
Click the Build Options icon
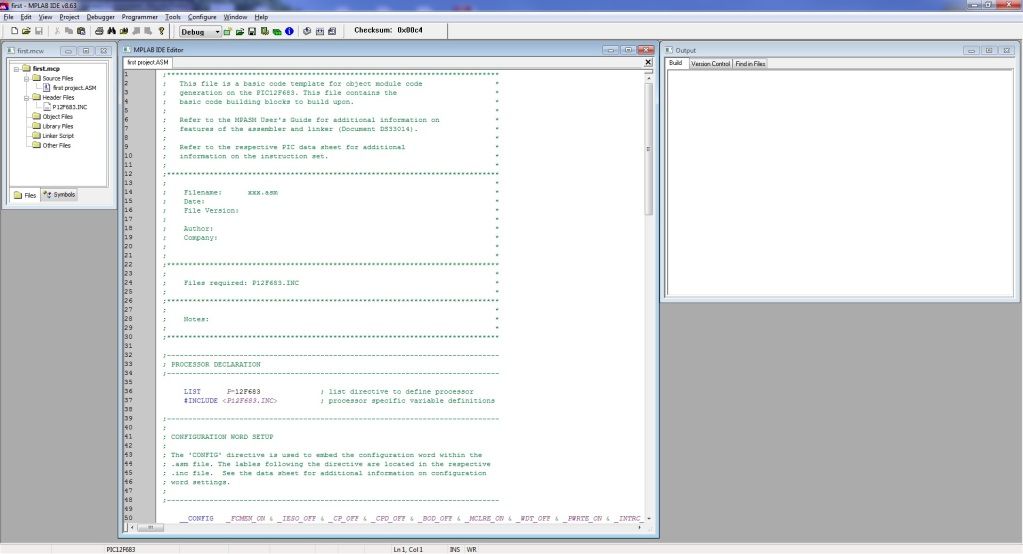click(264, 31)
